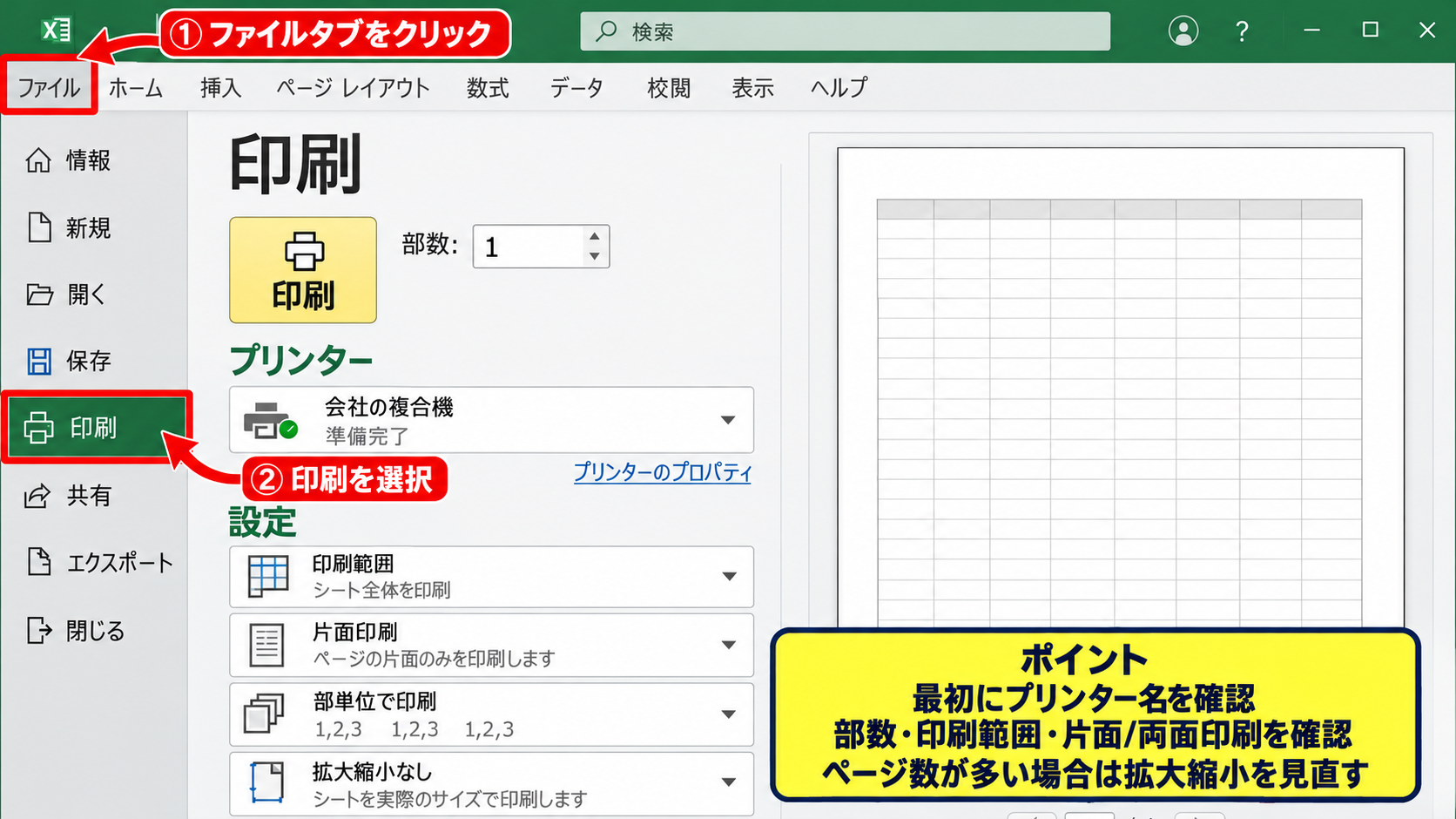The image size is (1456, 819).
Task: Click in the 検索 search box
Action: pos(845,31)
